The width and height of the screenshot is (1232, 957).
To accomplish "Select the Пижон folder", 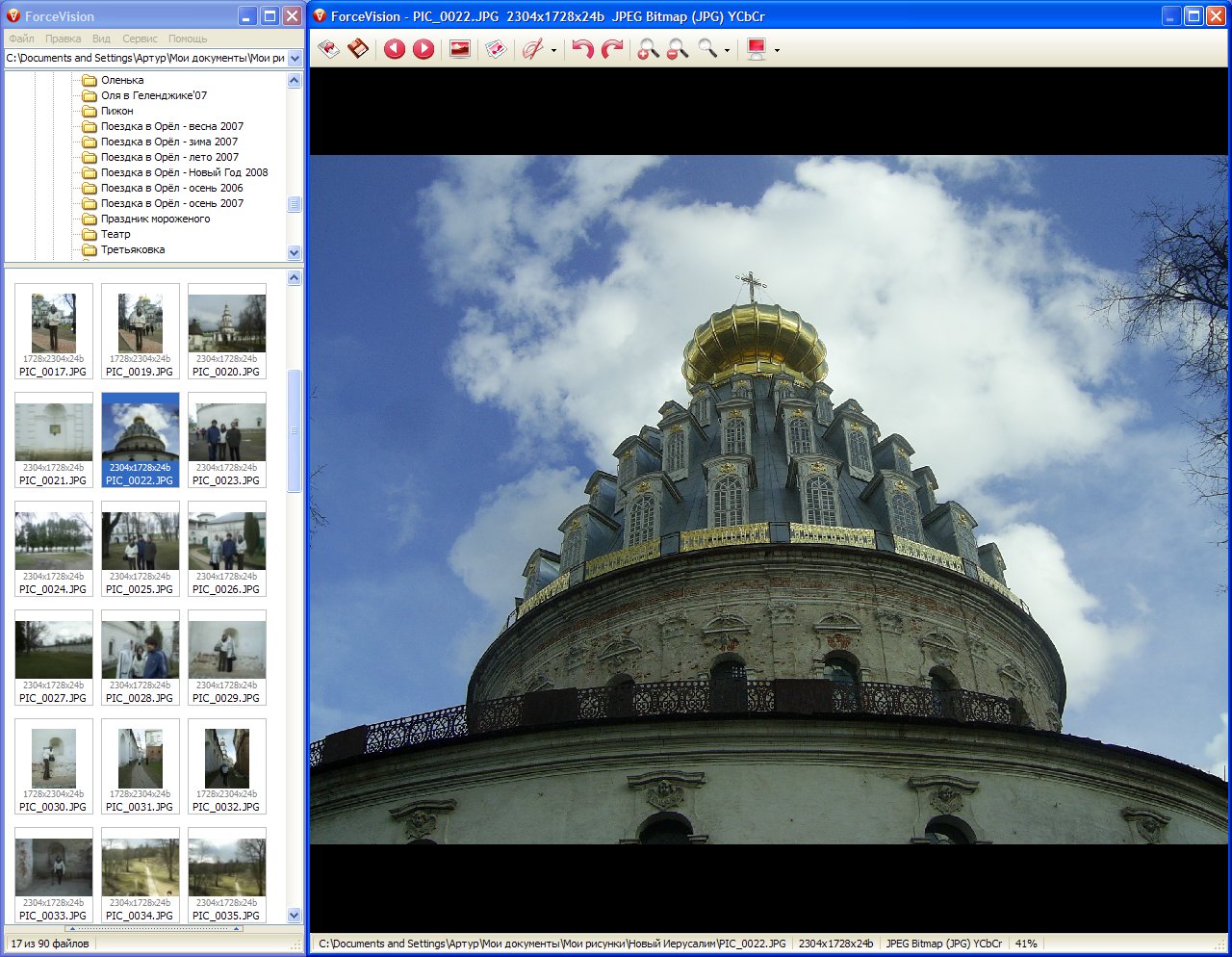I will pos(117,111).
